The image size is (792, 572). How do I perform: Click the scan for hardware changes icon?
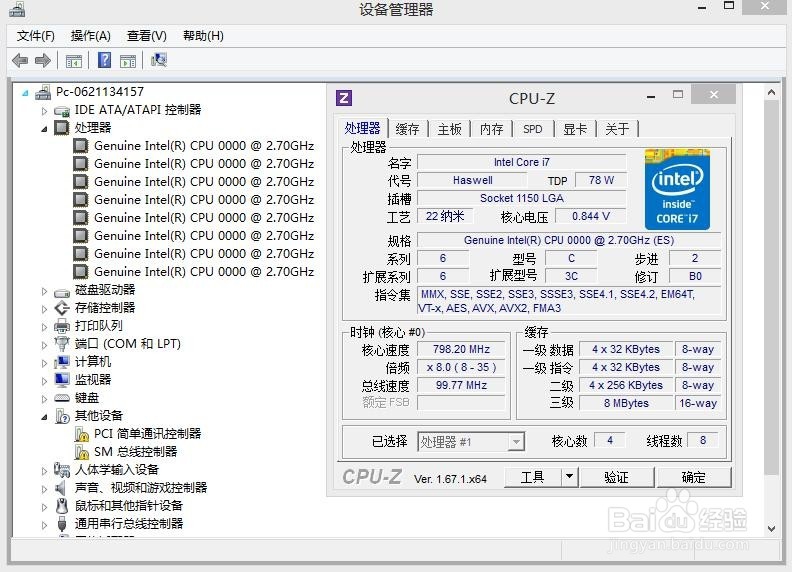[159, 60]
